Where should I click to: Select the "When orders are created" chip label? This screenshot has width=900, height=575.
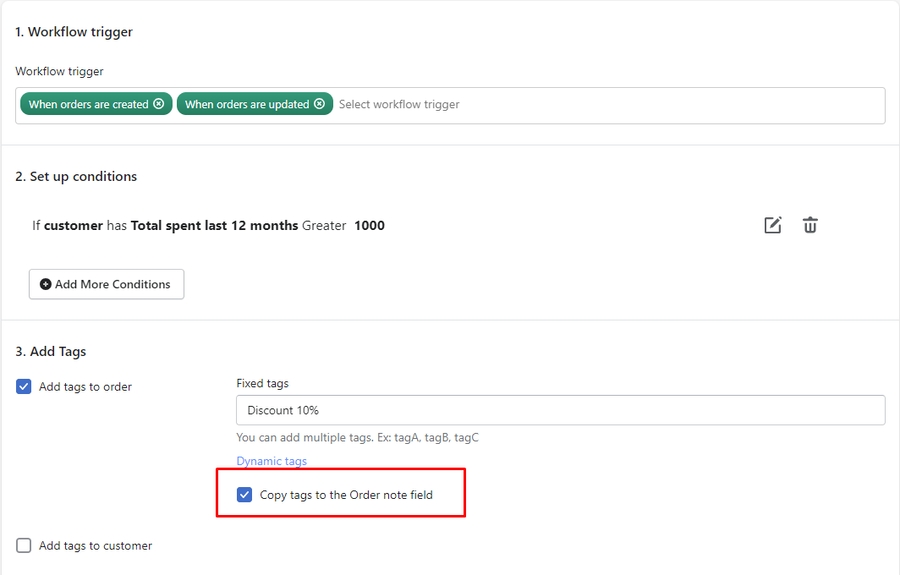click(x=88, y=104)
